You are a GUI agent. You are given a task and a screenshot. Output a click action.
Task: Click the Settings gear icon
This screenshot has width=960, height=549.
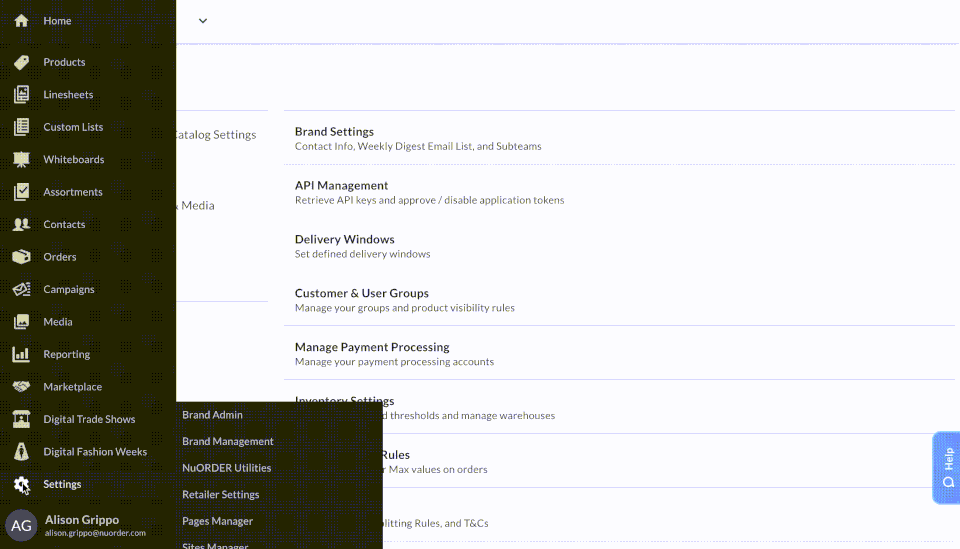(21, 484)
